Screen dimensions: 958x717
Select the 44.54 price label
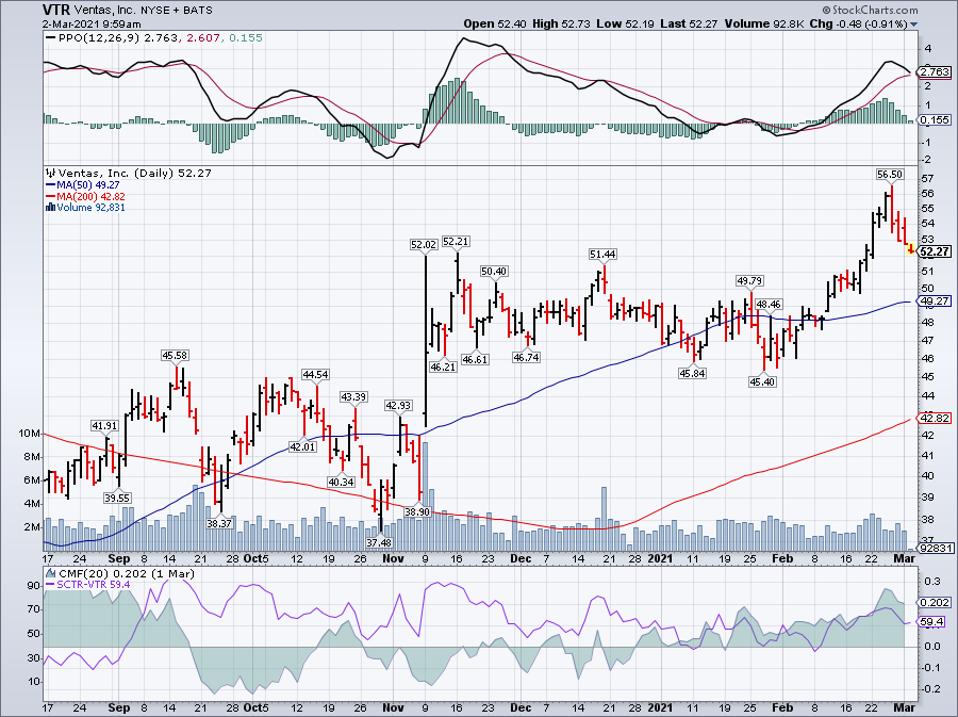pos(315,374)
